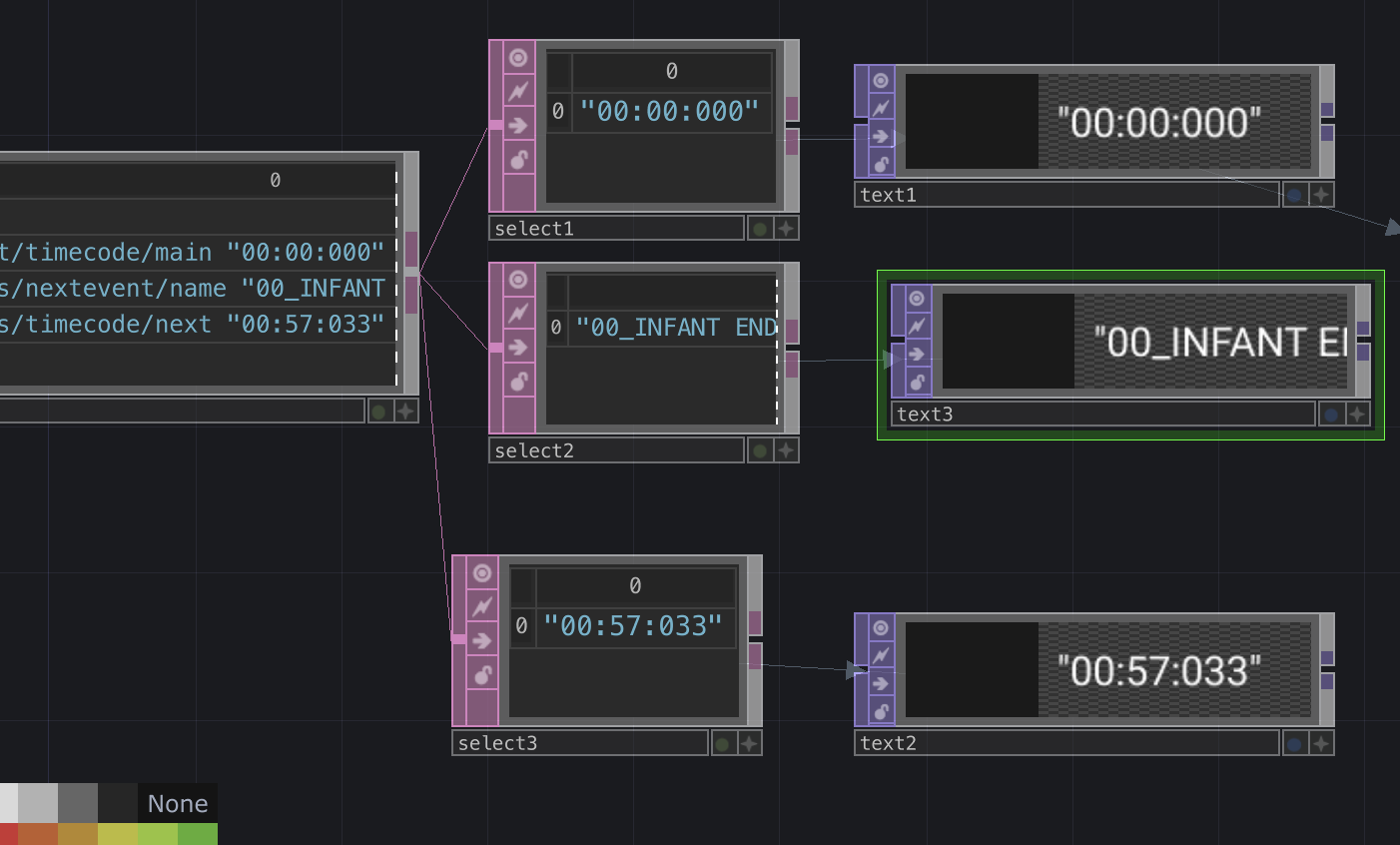Image resolution: width=1400 pixels, height=845 pixels.
Task: Toggle display flag dot on text3
Action: [1330, 415]
